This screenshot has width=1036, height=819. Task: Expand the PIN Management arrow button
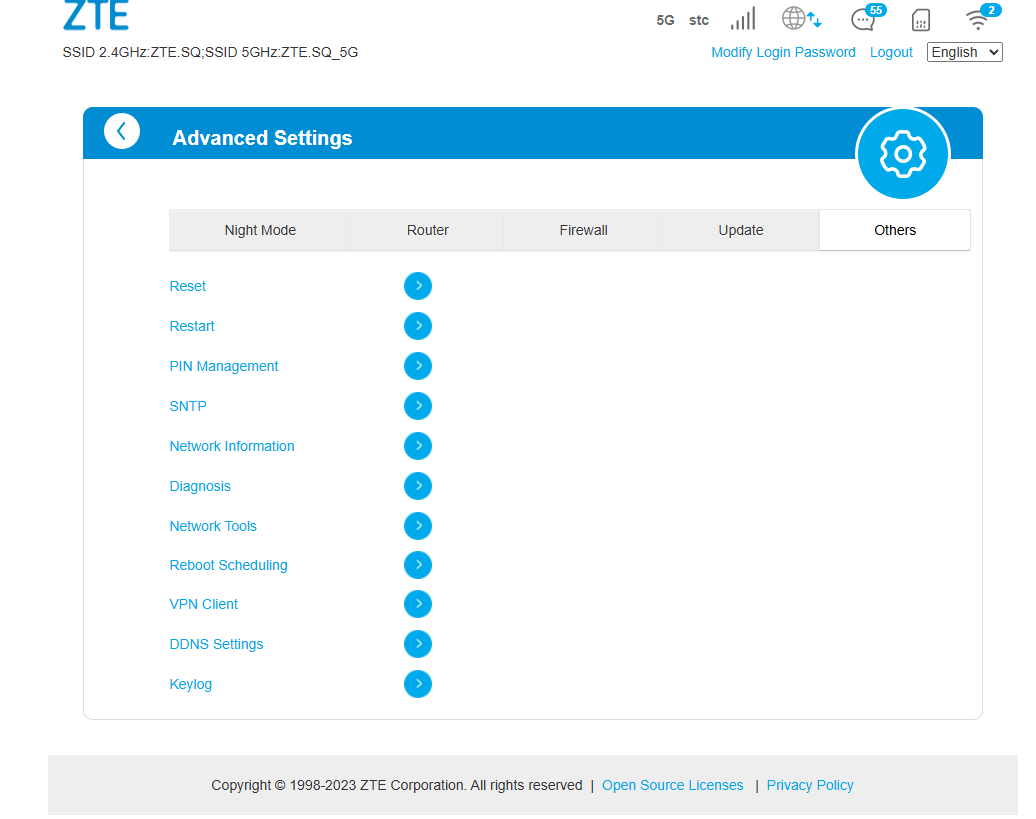(x=418, y=366)
